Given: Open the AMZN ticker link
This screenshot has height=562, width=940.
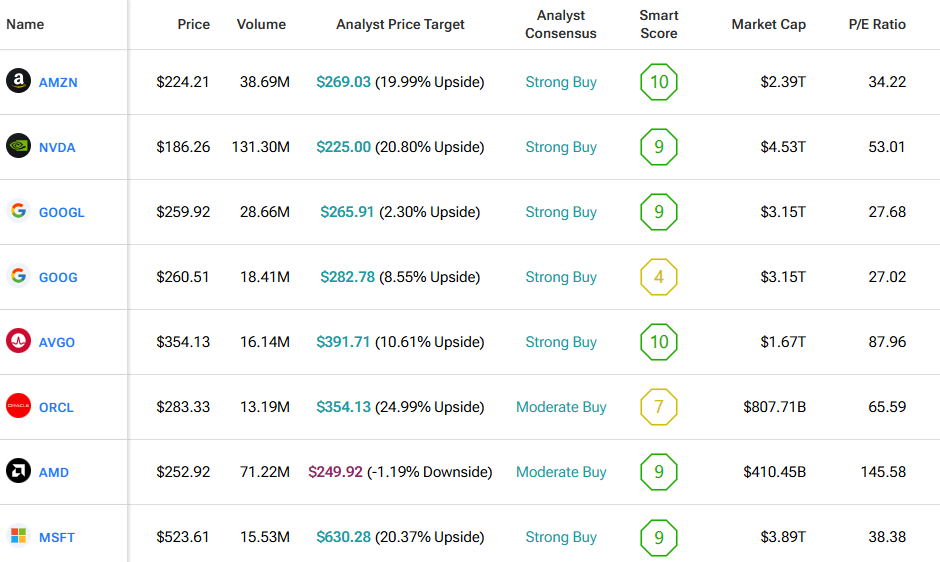Looking at the screenshot, I should click(x=58, y=83).
